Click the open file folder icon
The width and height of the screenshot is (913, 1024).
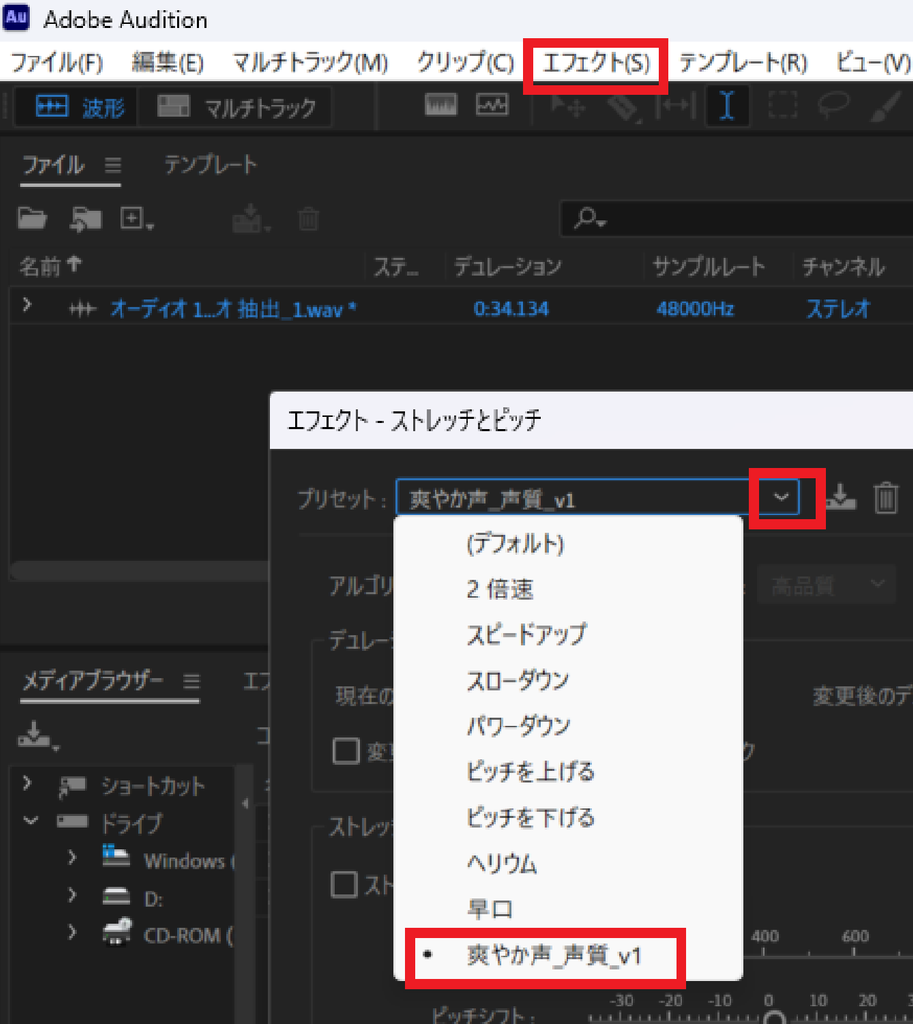point(32,219)
